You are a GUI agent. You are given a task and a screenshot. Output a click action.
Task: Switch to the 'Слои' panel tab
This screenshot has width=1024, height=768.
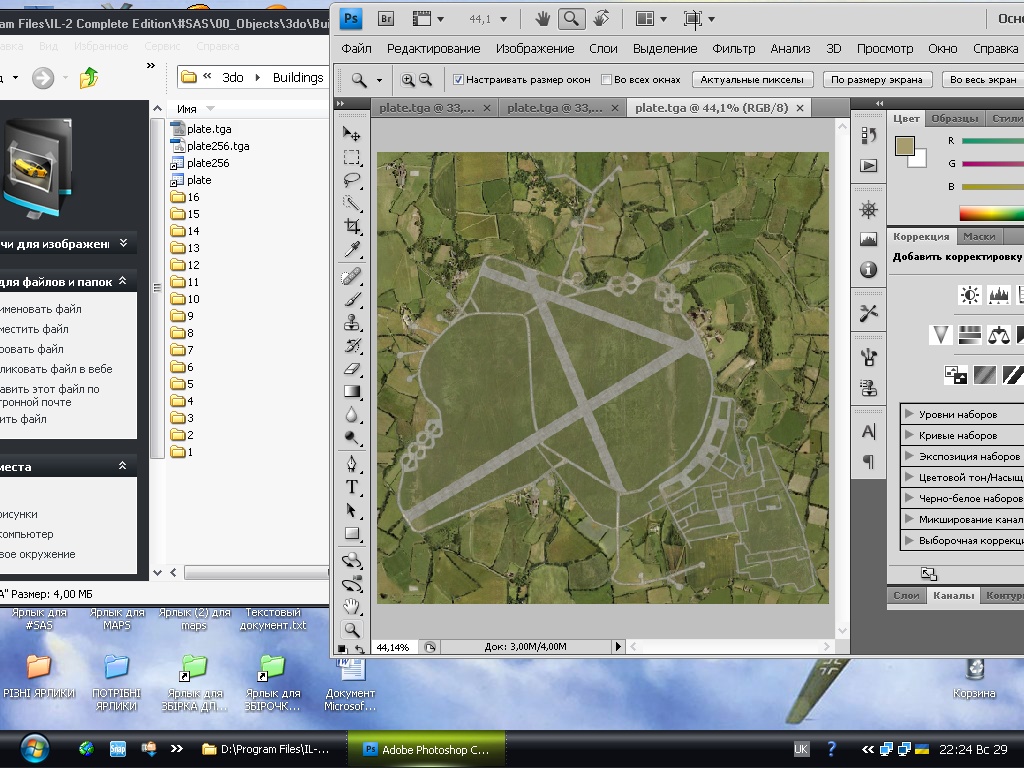pyautogui.click(x=906, y=596)
